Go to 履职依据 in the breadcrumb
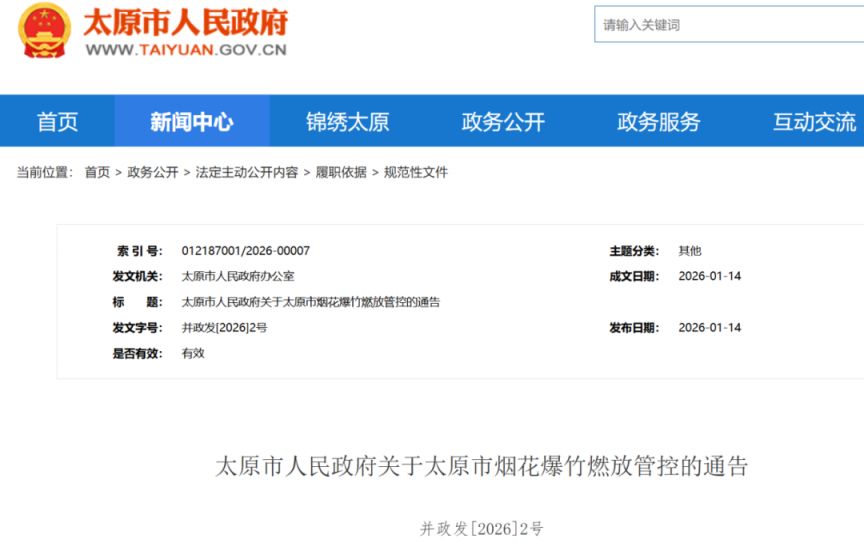The height and width of the screenshot is (551, 864). (341, 172)
